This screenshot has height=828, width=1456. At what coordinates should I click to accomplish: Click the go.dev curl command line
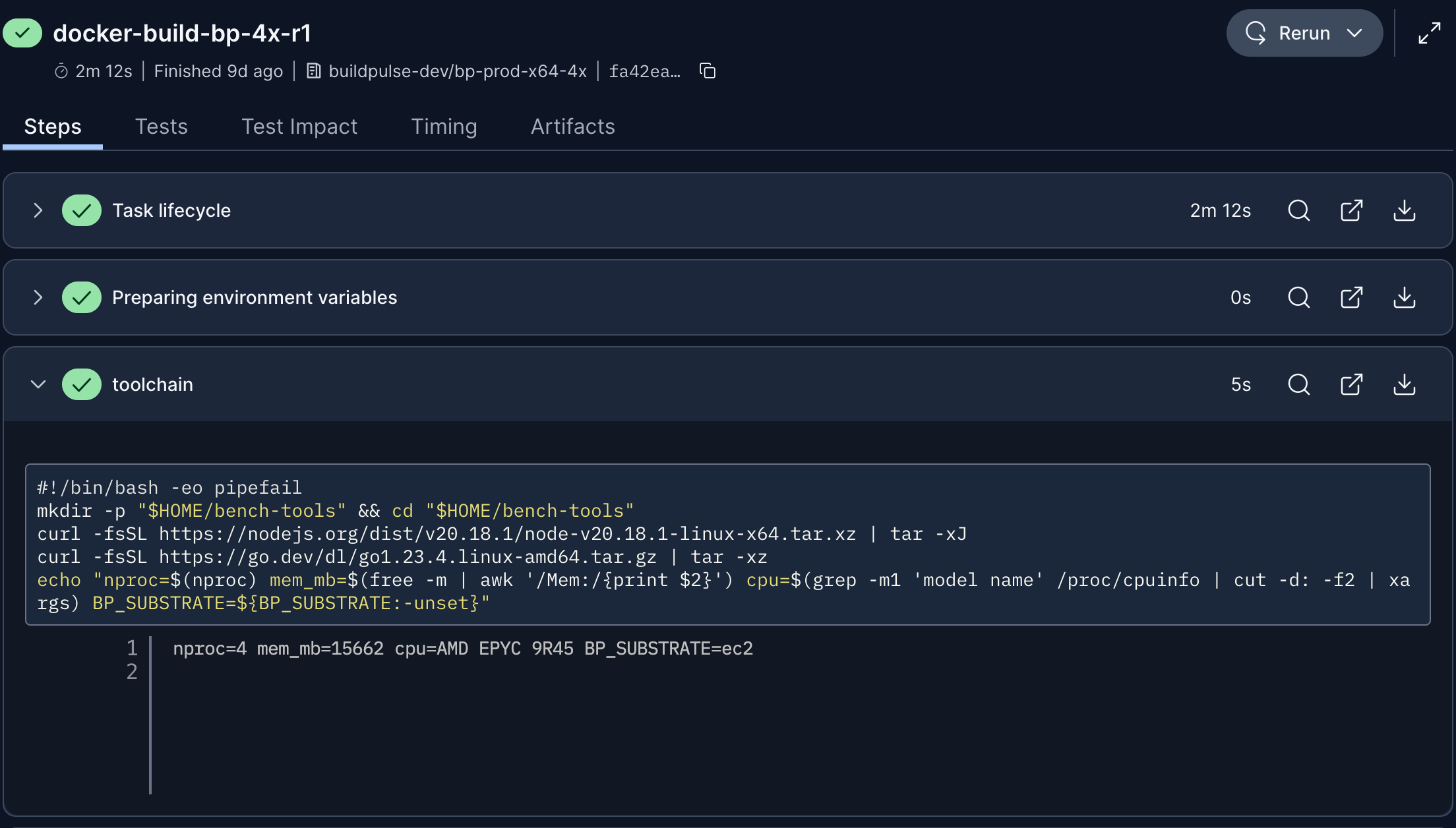[402, 557]
